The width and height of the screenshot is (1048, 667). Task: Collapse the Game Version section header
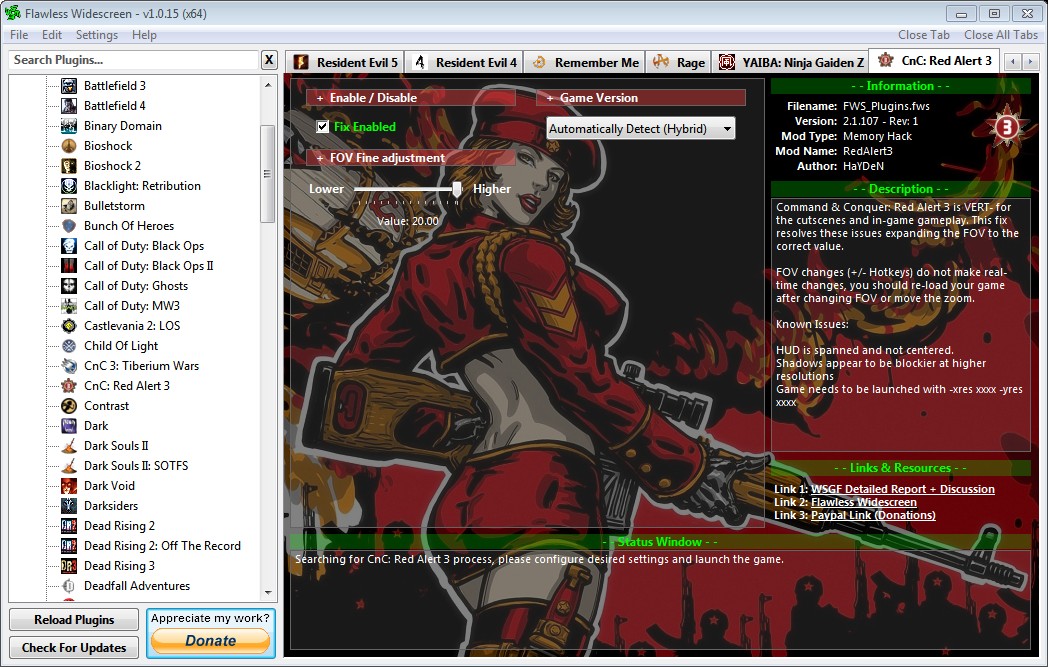[640, 98]
